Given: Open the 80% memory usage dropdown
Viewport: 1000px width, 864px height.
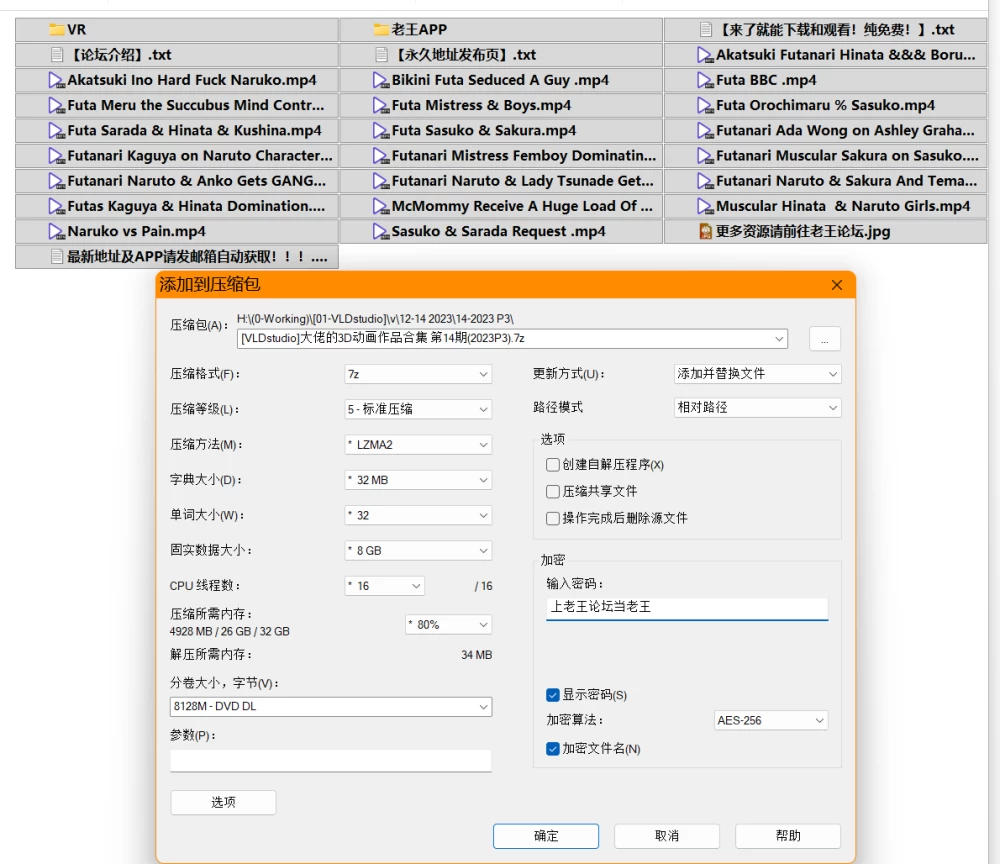Looking at the screenshot, I should (448, 625).
